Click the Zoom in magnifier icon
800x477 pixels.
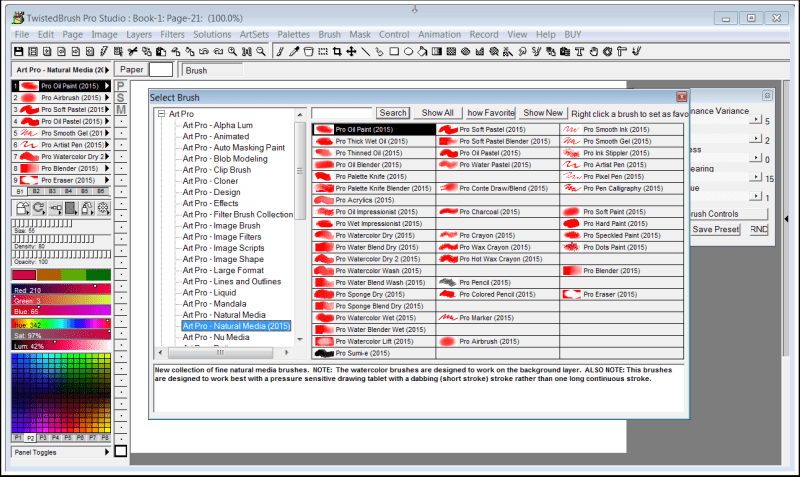point(233,51)
